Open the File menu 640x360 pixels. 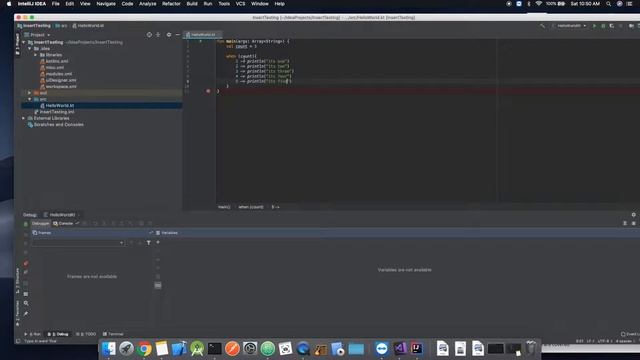coord(56,4)
